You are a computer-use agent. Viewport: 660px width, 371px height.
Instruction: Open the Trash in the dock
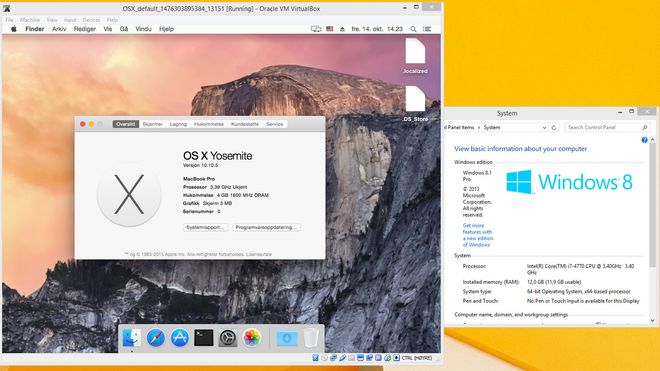(x=311, y=338)
